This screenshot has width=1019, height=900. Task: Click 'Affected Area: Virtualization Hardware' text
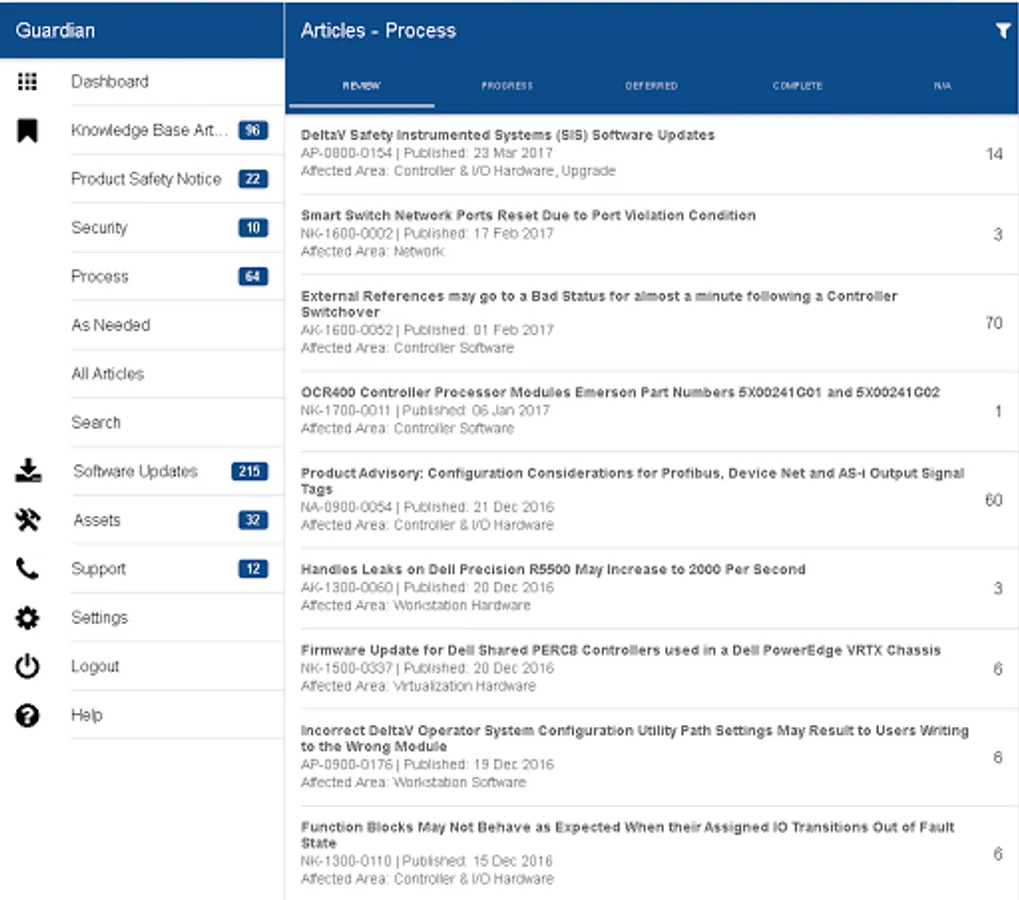point(418,686)
